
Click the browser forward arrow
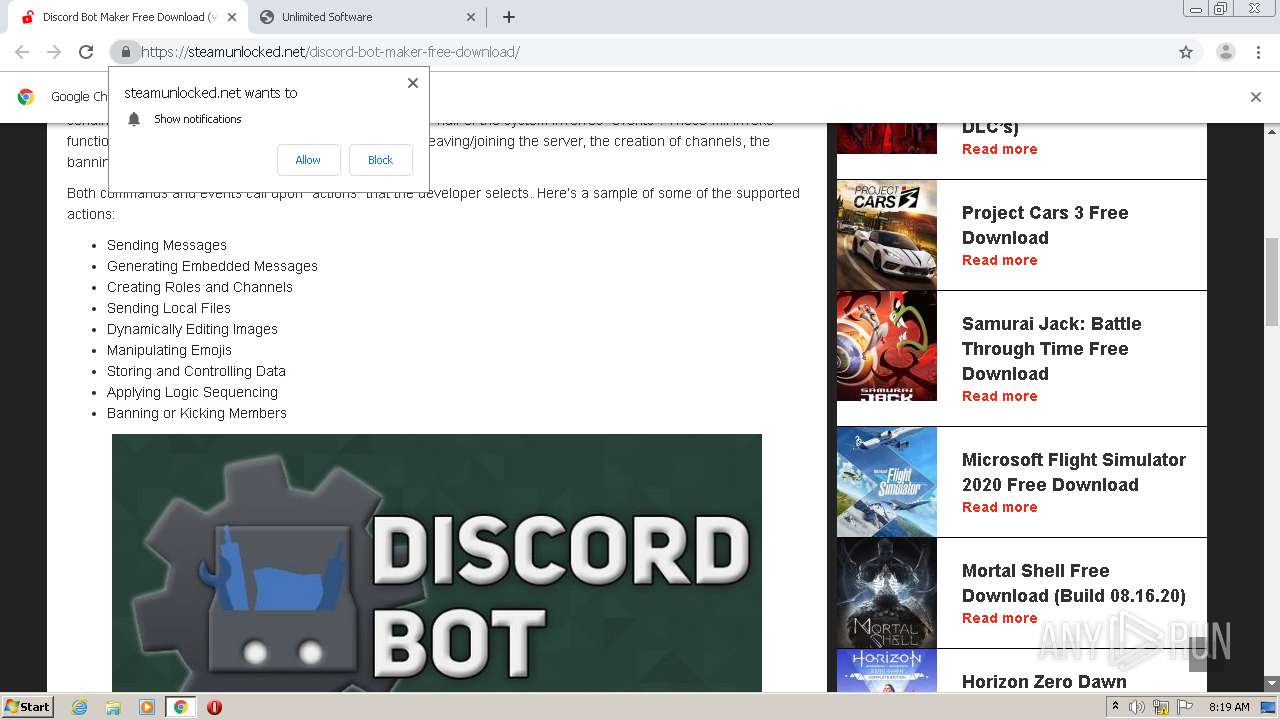54,52
